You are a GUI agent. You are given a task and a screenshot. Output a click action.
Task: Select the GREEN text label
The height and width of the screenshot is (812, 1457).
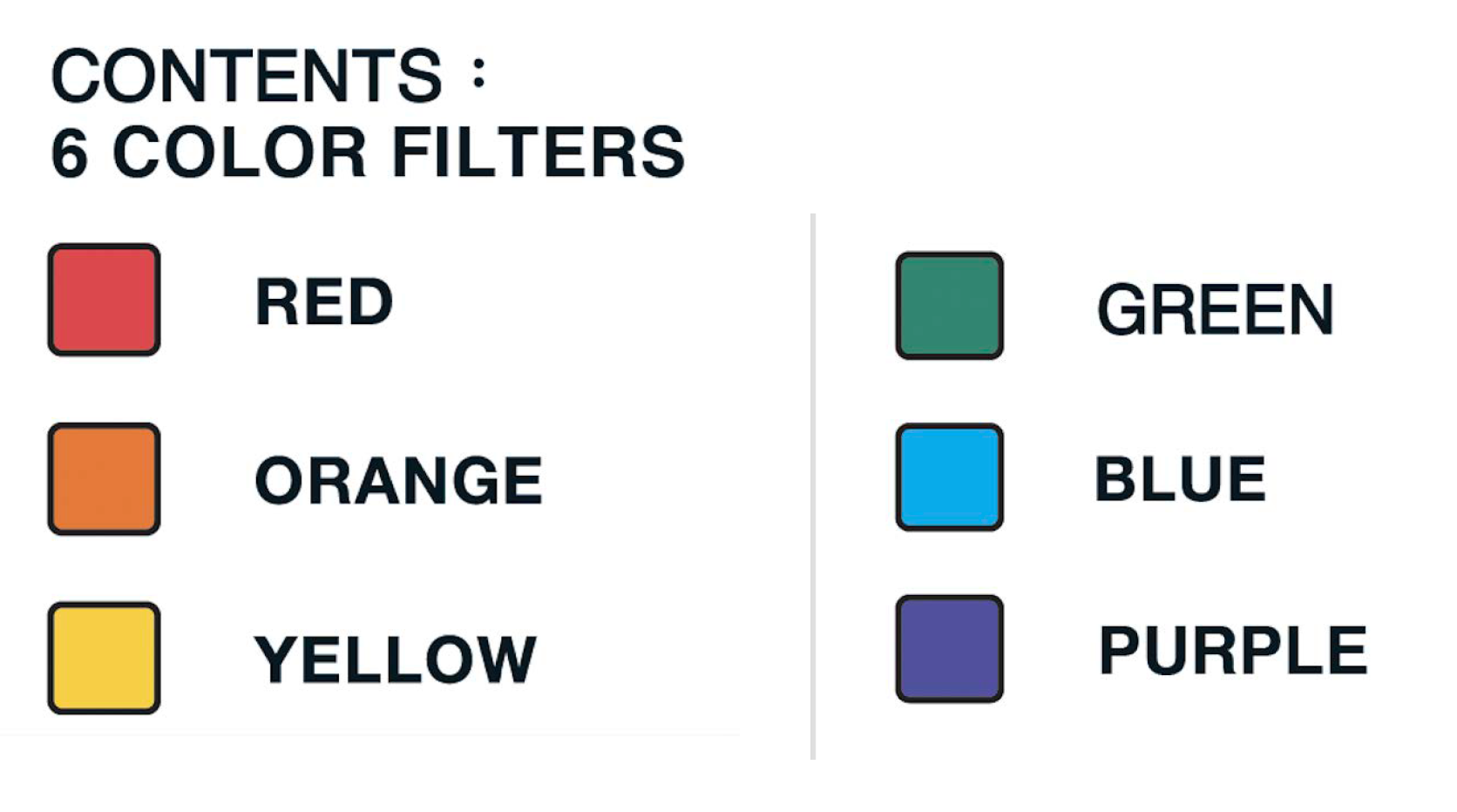click(1215, 309)
